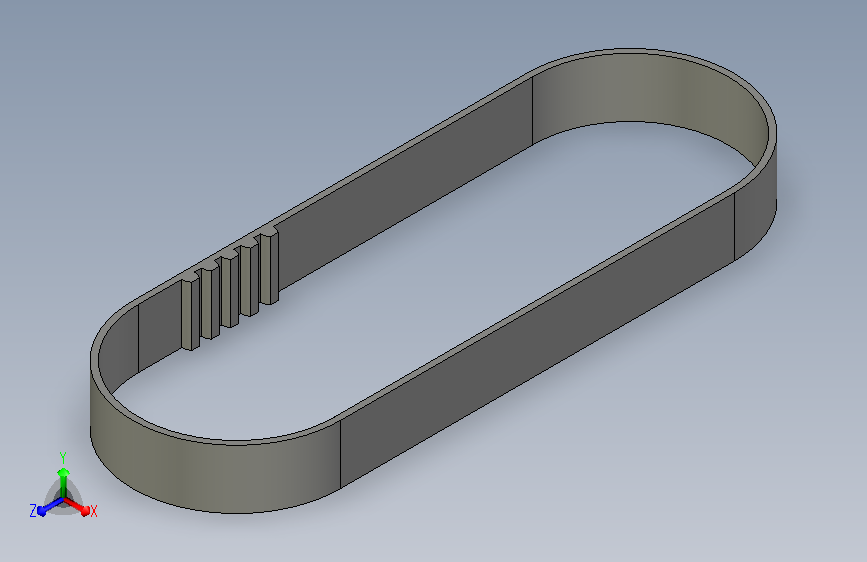The image size is (867, 562).
Task: Select the toothed ribs on the belt interior
Action: 230,289
